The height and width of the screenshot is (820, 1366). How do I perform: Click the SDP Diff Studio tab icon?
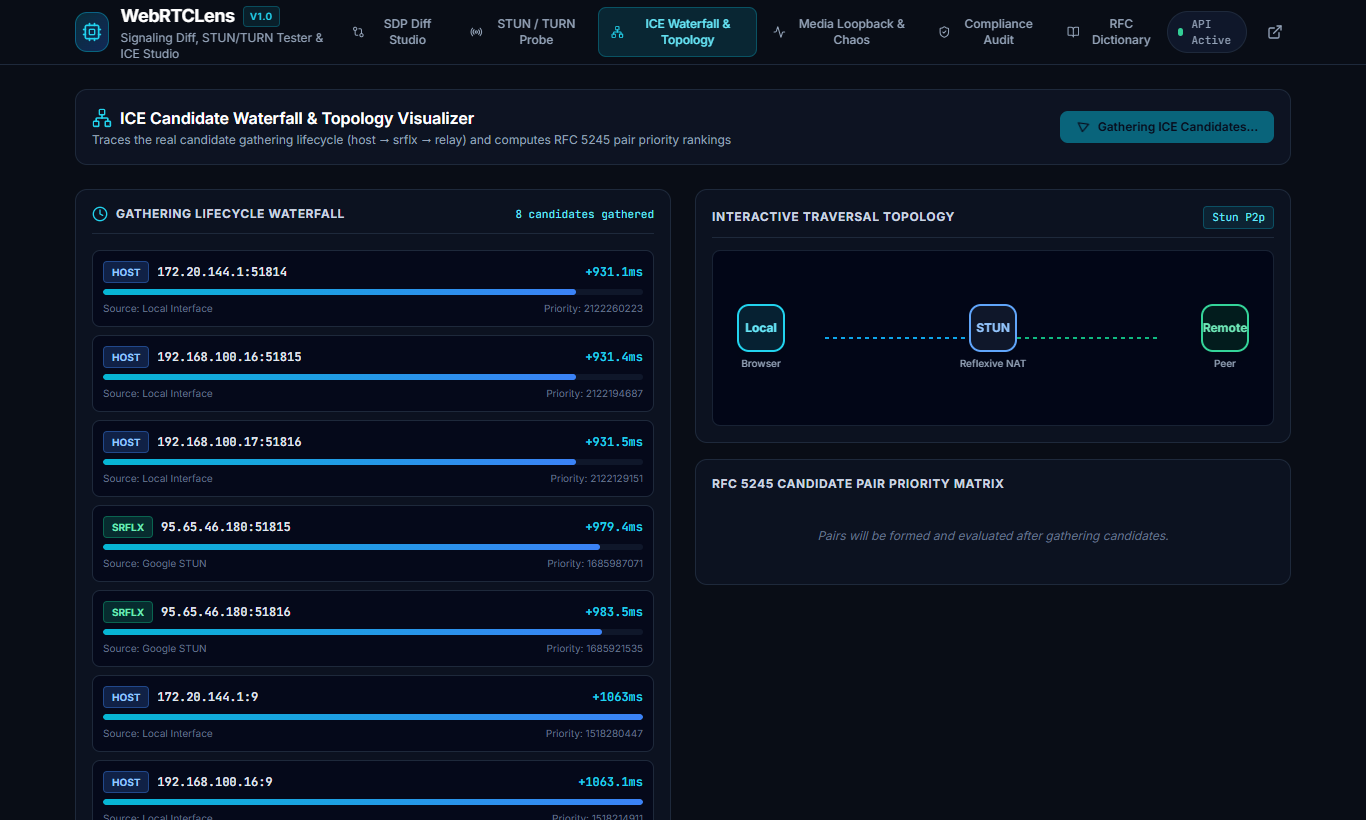click(358, 32)
